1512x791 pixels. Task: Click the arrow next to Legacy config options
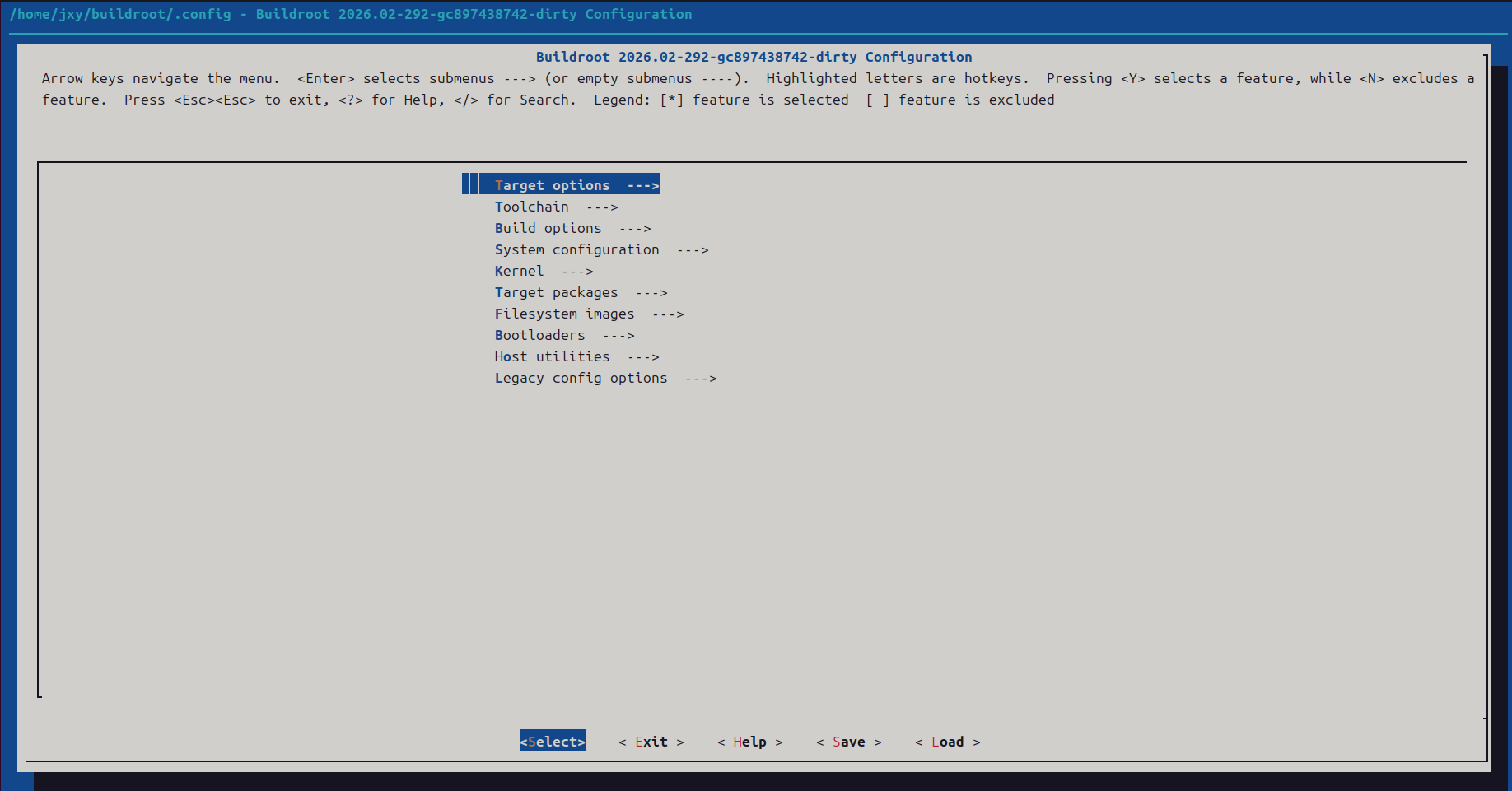tap(701, 378)
